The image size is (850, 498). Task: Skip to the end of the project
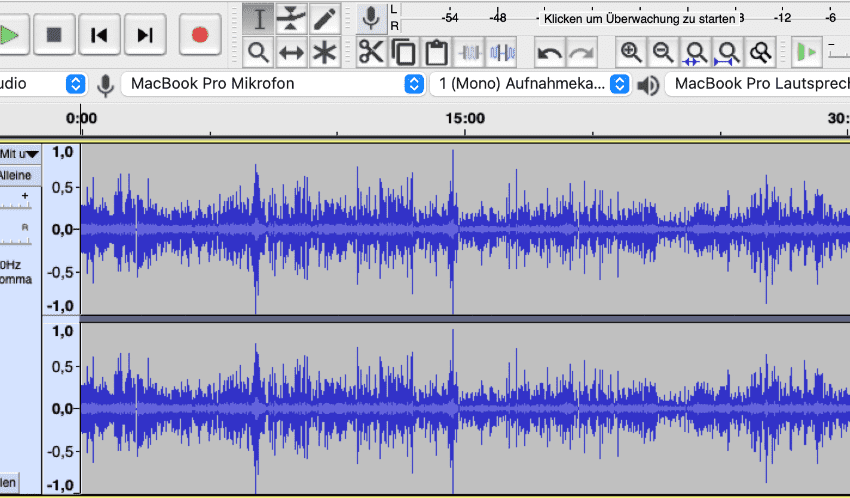tap(145, 35)
